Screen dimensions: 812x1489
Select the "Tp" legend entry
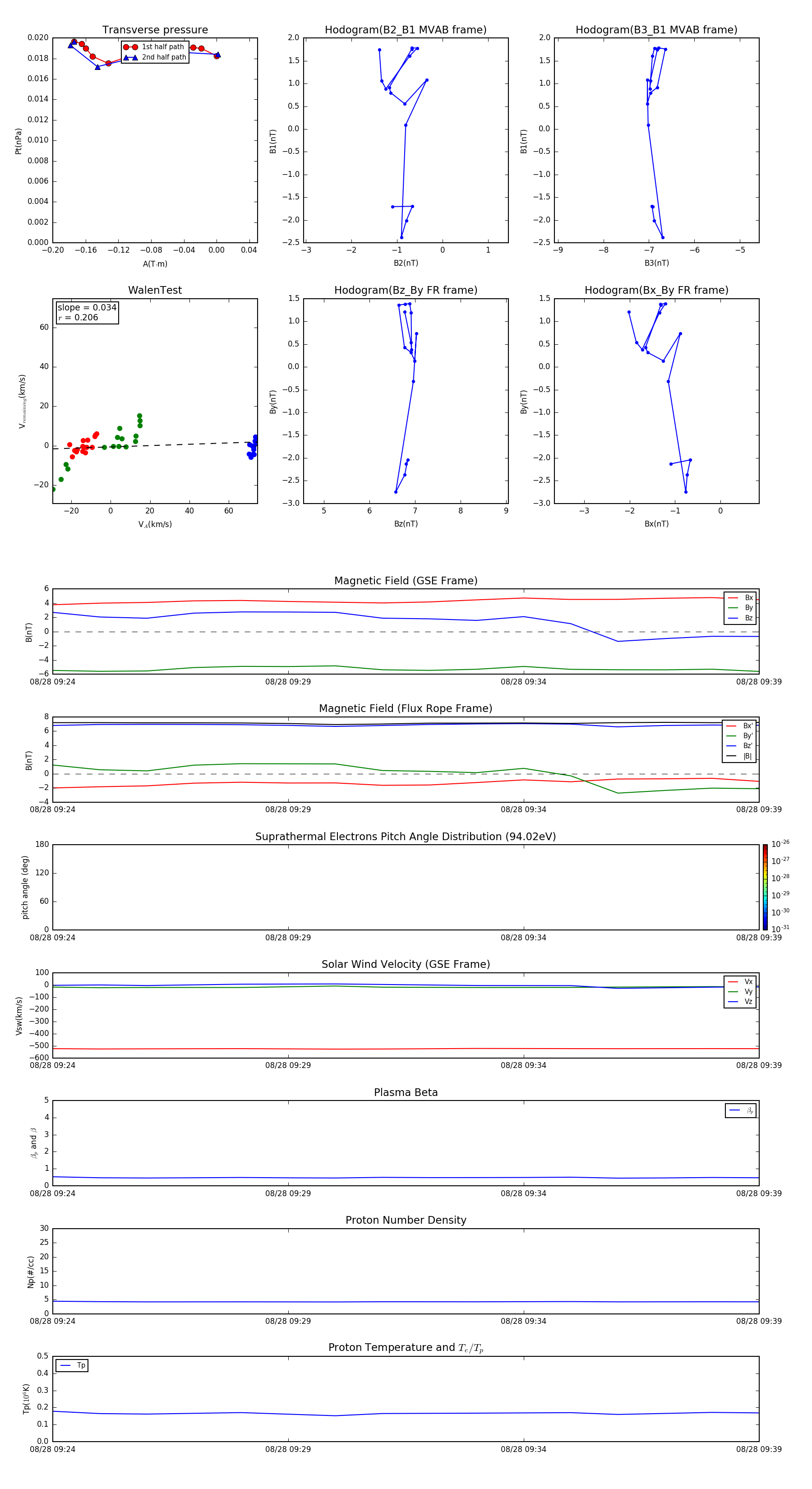pyautogui.click(x=72, y=1365)
